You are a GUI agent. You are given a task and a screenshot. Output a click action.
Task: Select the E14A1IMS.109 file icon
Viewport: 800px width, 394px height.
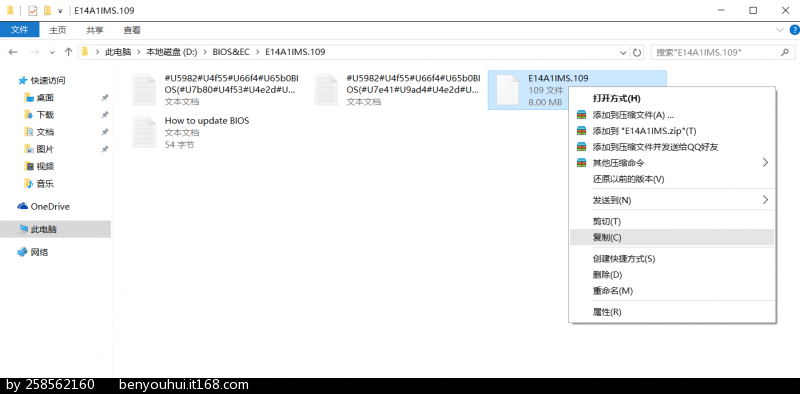(508, 90)
